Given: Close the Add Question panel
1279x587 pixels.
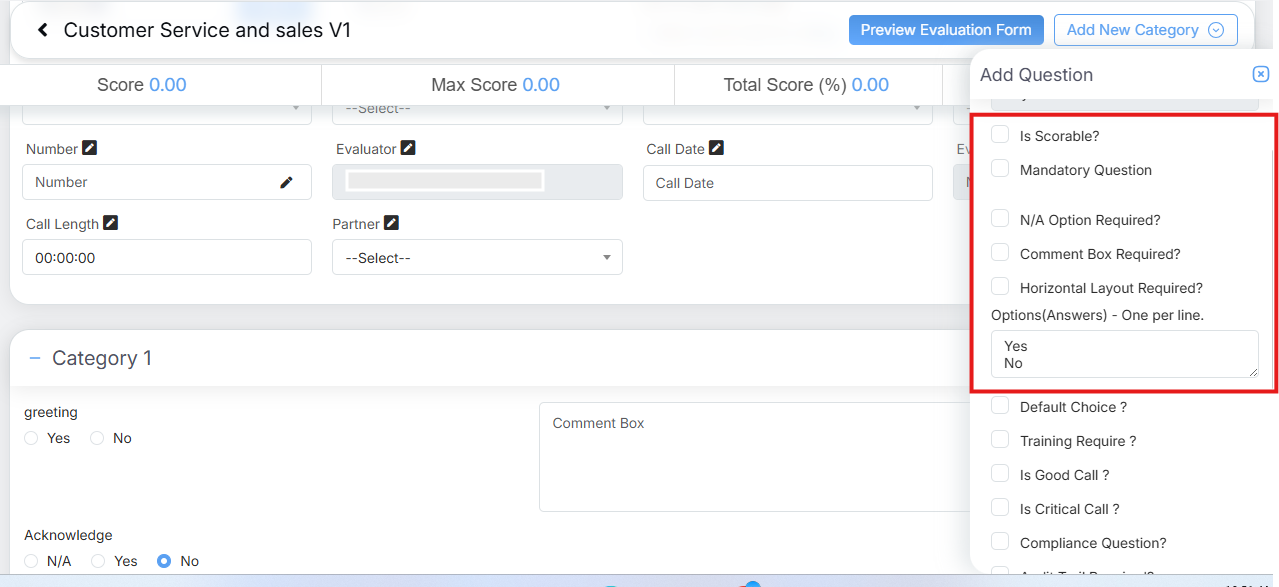Looking at the screenshot, I should [x=1260, y=74].
